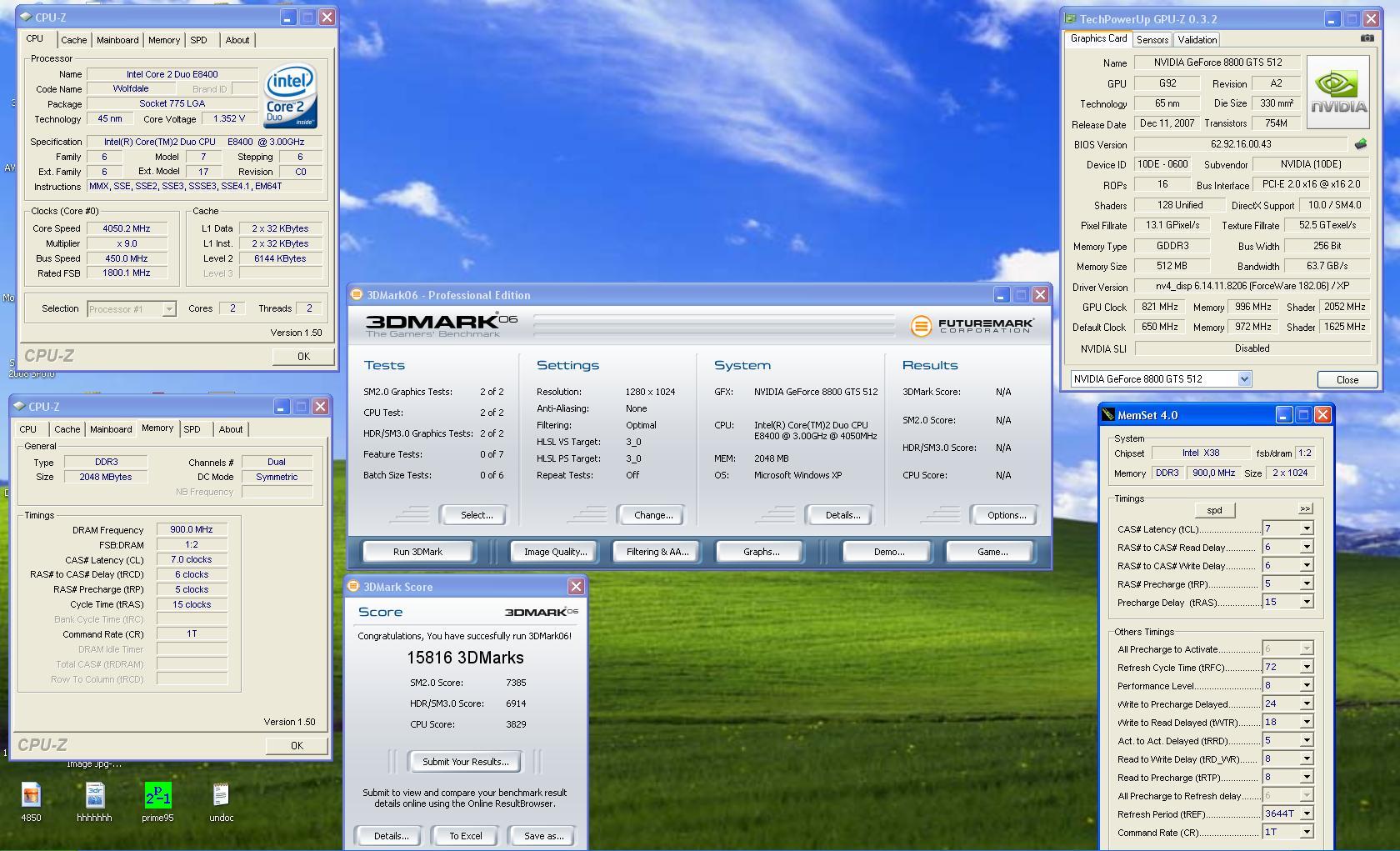Minimize the MemSet 4.0 window

pos(1283,414)
